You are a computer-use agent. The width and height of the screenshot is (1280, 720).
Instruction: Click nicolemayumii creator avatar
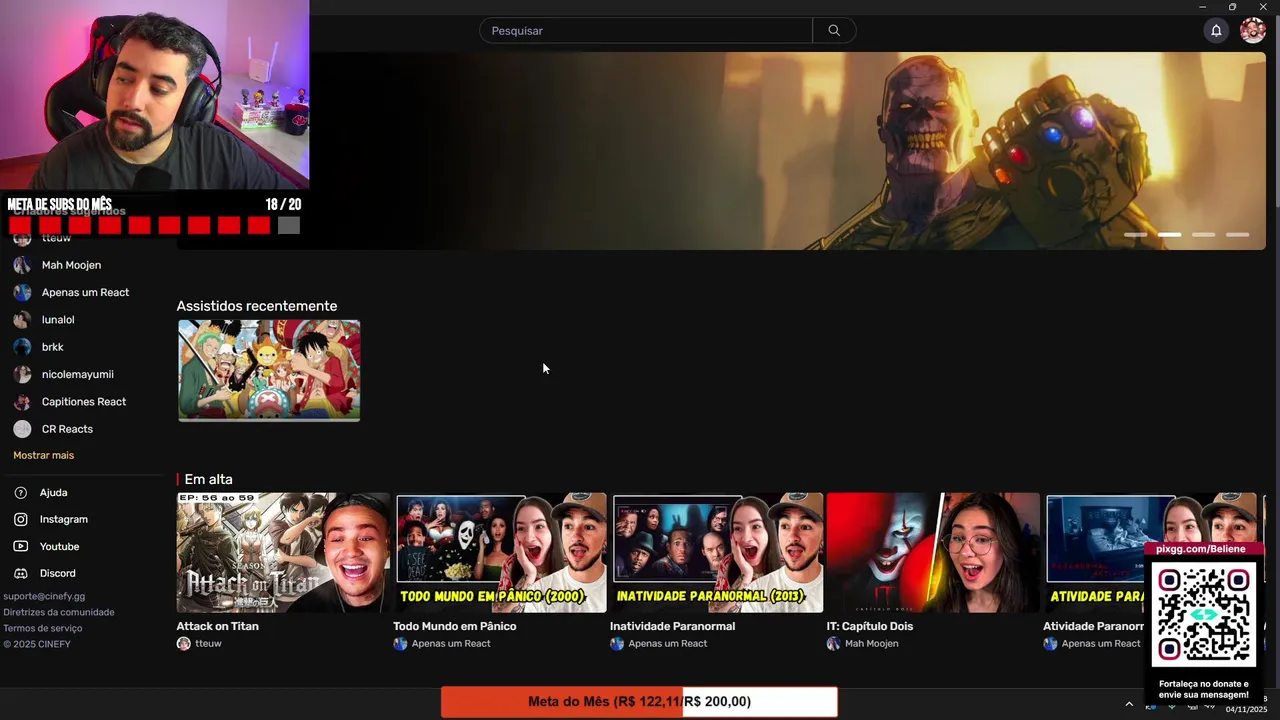point(22,375)
